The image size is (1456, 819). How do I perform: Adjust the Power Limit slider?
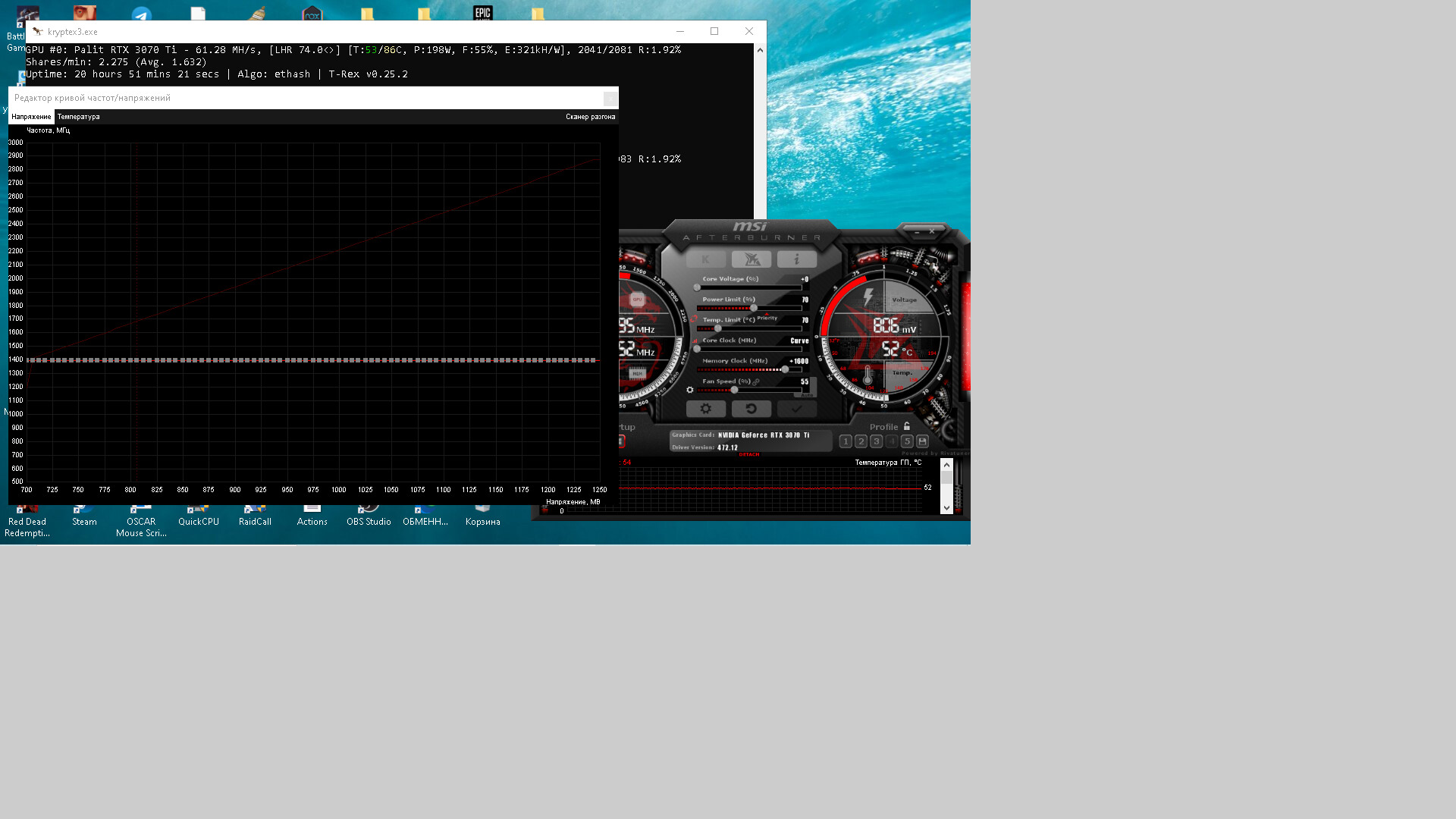coord(749,308)
